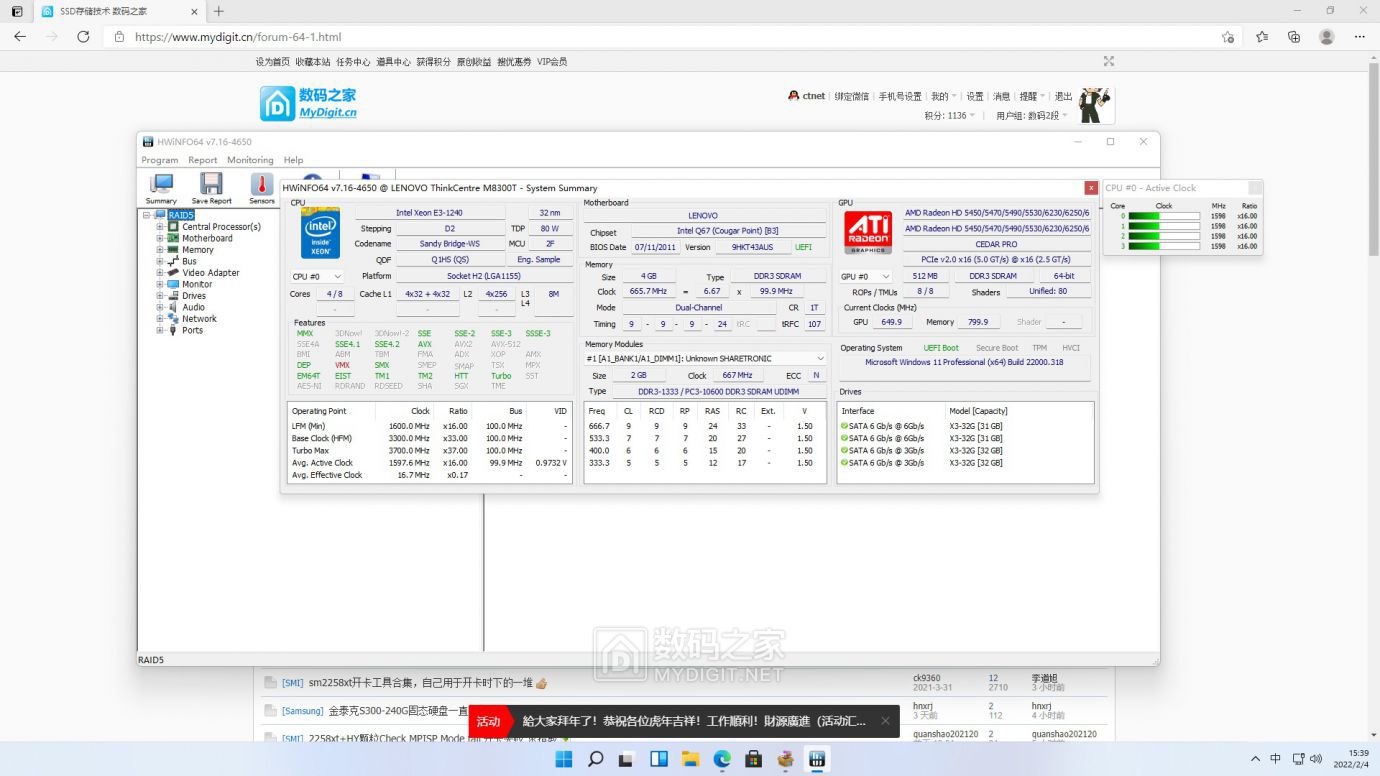Expand the Memory tree node

[x=160, y=250]
